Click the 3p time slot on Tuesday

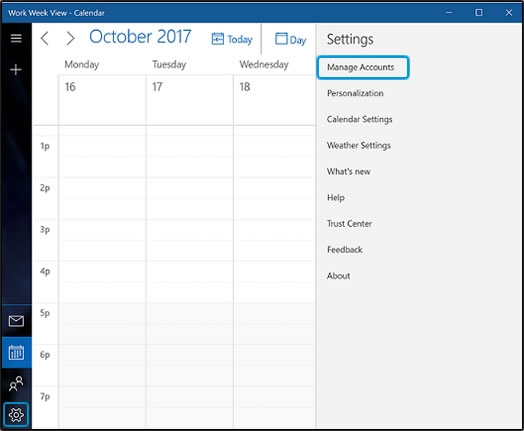[190, 240]
